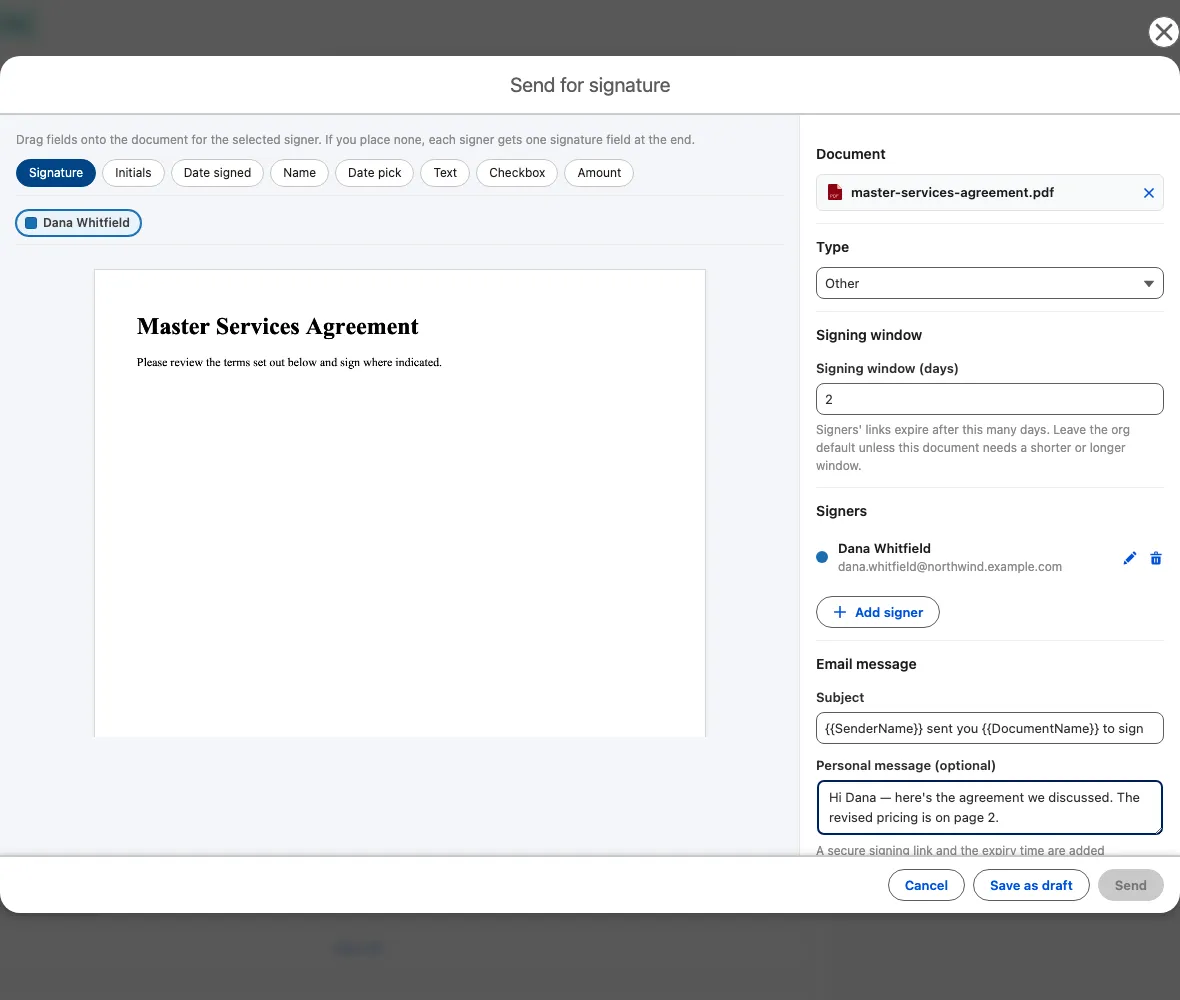Click the master-services-agreement.pdf file name
Screen dimensions: 1180x1000
[x=952, y=193]
